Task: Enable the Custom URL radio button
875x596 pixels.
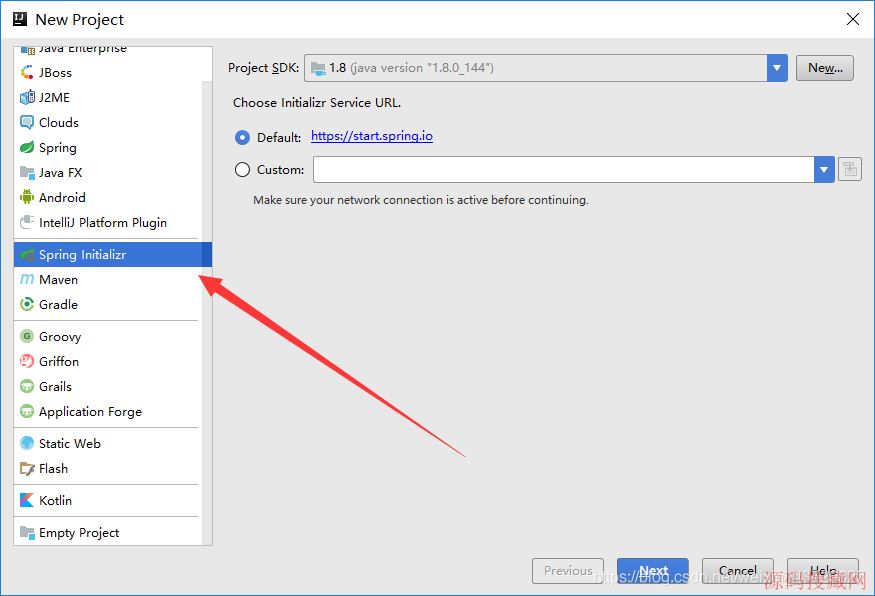Action: (242, 170)
